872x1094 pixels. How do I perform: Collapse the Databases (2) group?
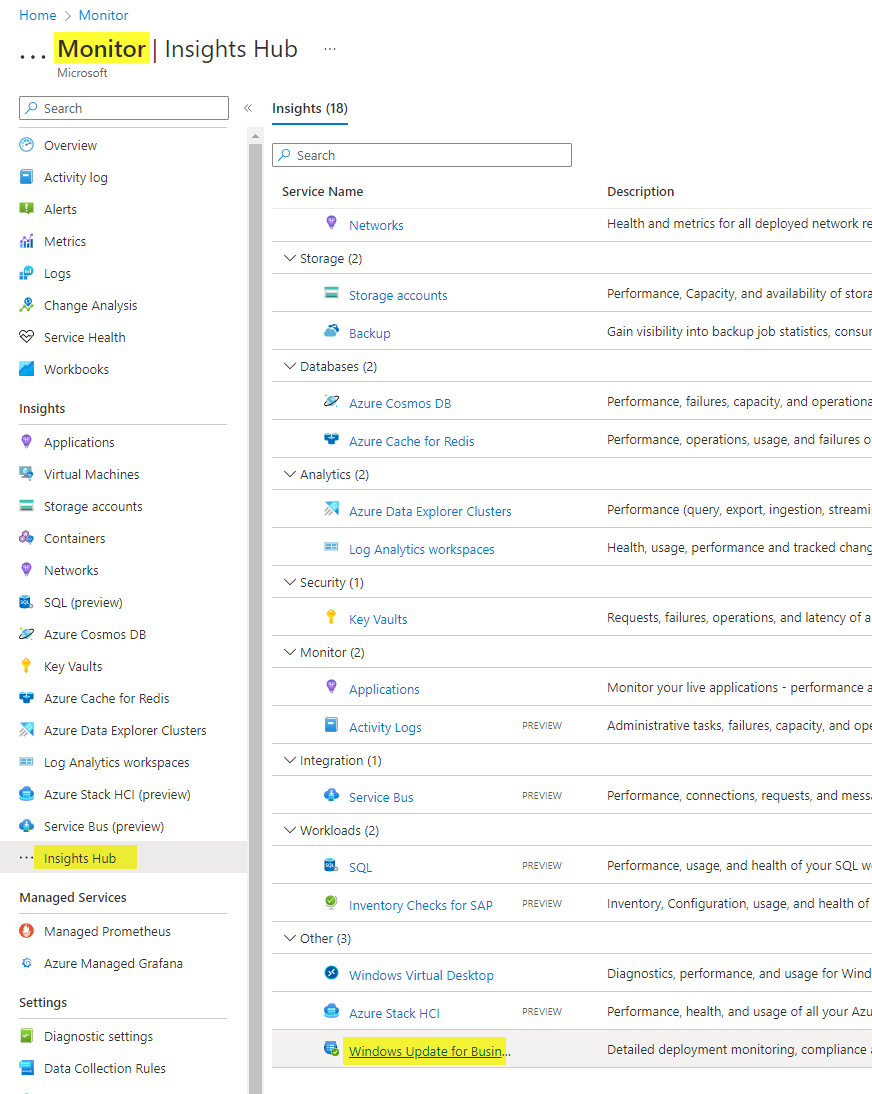(x=290, y=366)
